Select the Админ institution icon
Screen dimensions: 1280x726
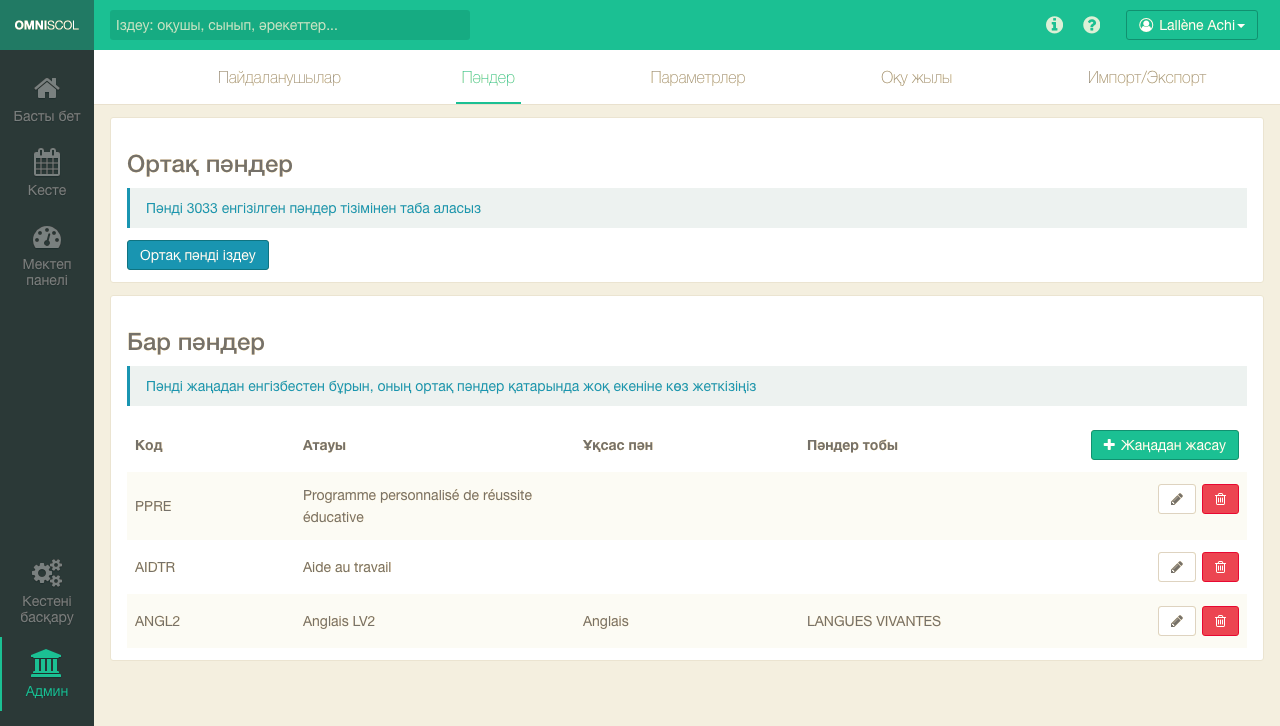point(47,663)
